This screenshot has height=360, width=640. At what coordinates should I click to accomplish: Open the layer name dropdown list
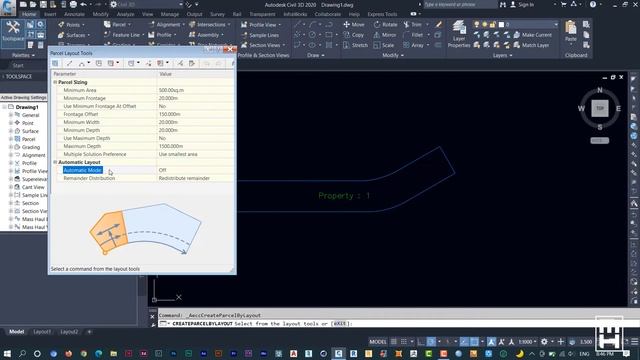(556, 24)
